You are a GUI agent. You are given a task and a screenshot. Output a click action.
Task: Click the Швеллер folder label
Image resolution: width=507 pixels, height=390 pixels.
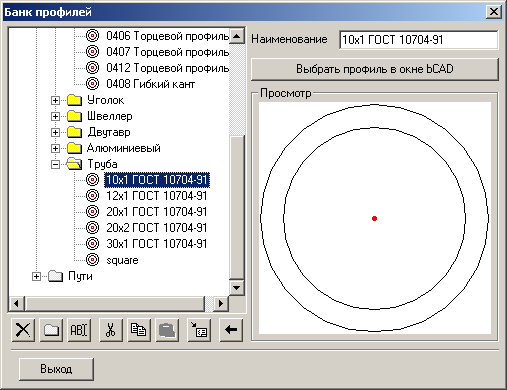point(110,116)
